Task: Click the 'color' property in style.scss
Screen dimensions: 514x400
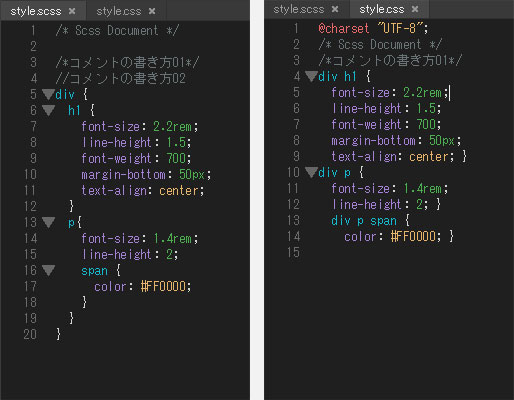Action: click(x=110, y=287)
